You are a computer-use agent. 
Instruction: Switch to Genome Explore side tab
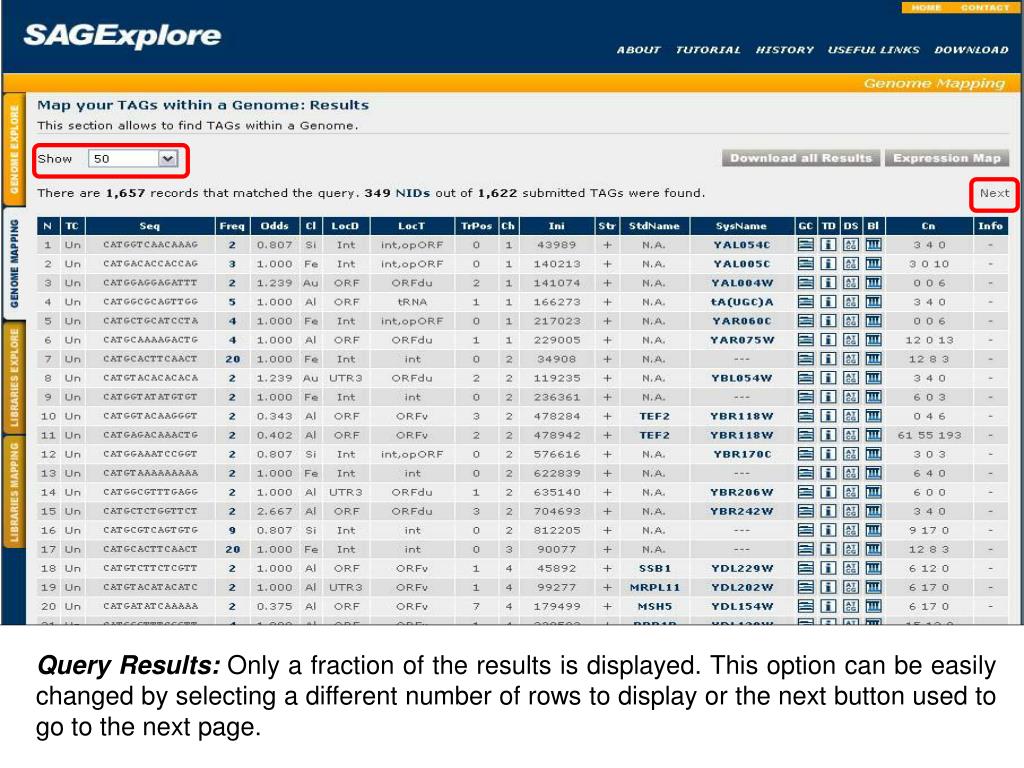pos(14,150)
